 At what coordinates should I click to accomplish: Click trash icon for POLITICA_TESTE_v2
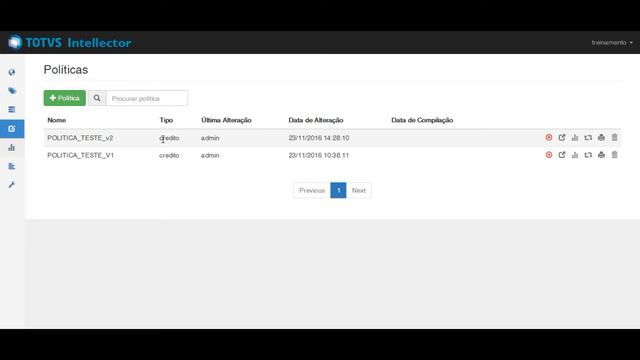[614, 138]
